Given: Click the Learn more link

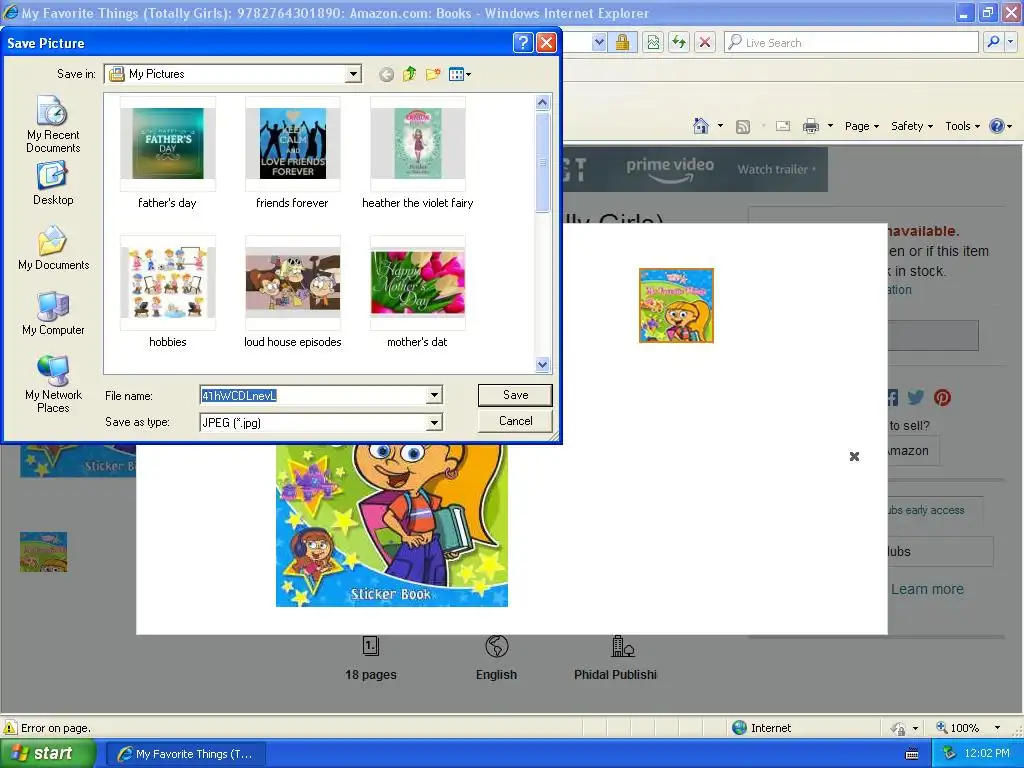Looking at the screenshot, I should 927,589.
